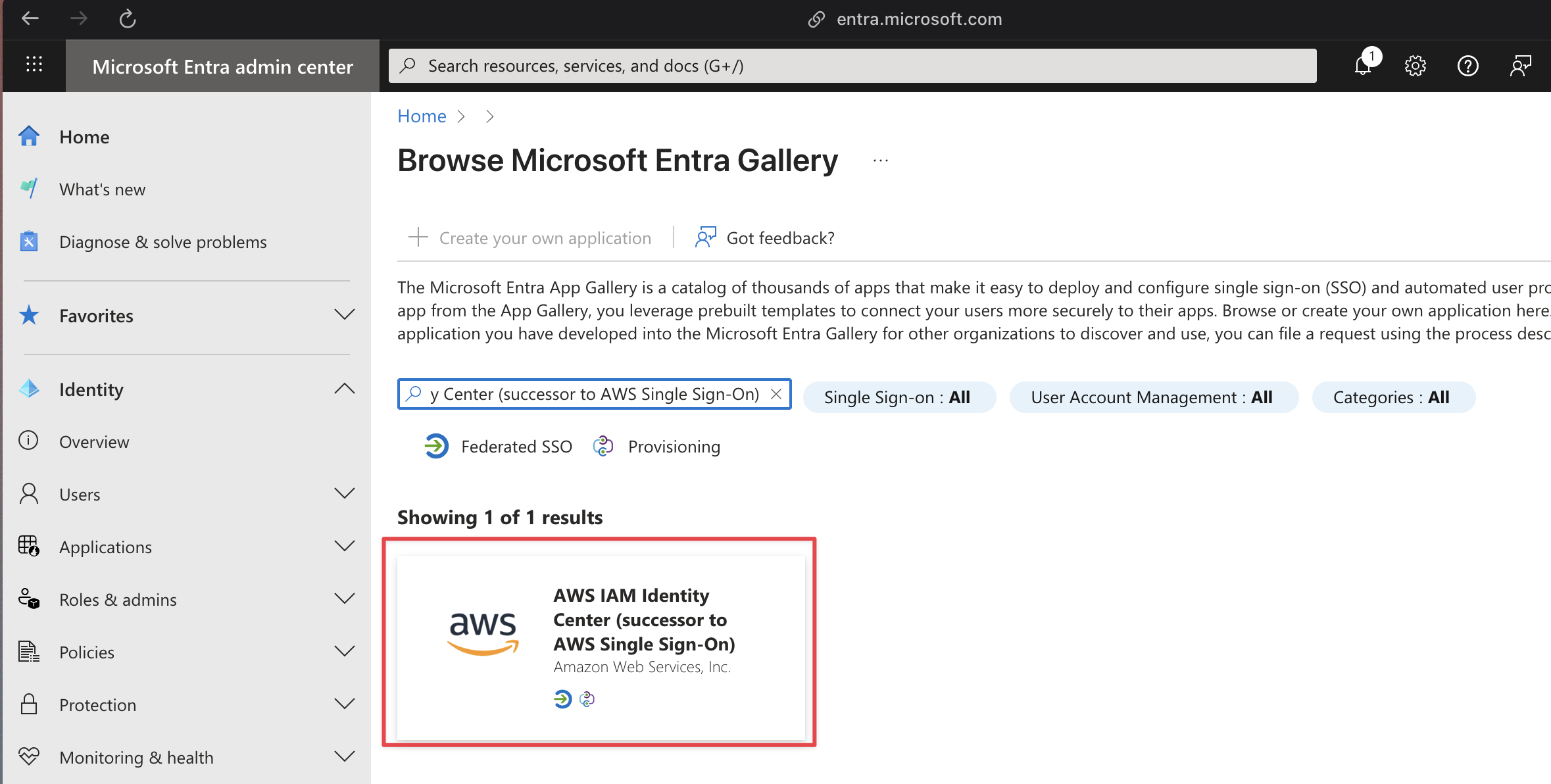Image resolution: width=1551 pixels, height=784 pixels.
Task: Click the Applications grid icon
Action: 29,546
